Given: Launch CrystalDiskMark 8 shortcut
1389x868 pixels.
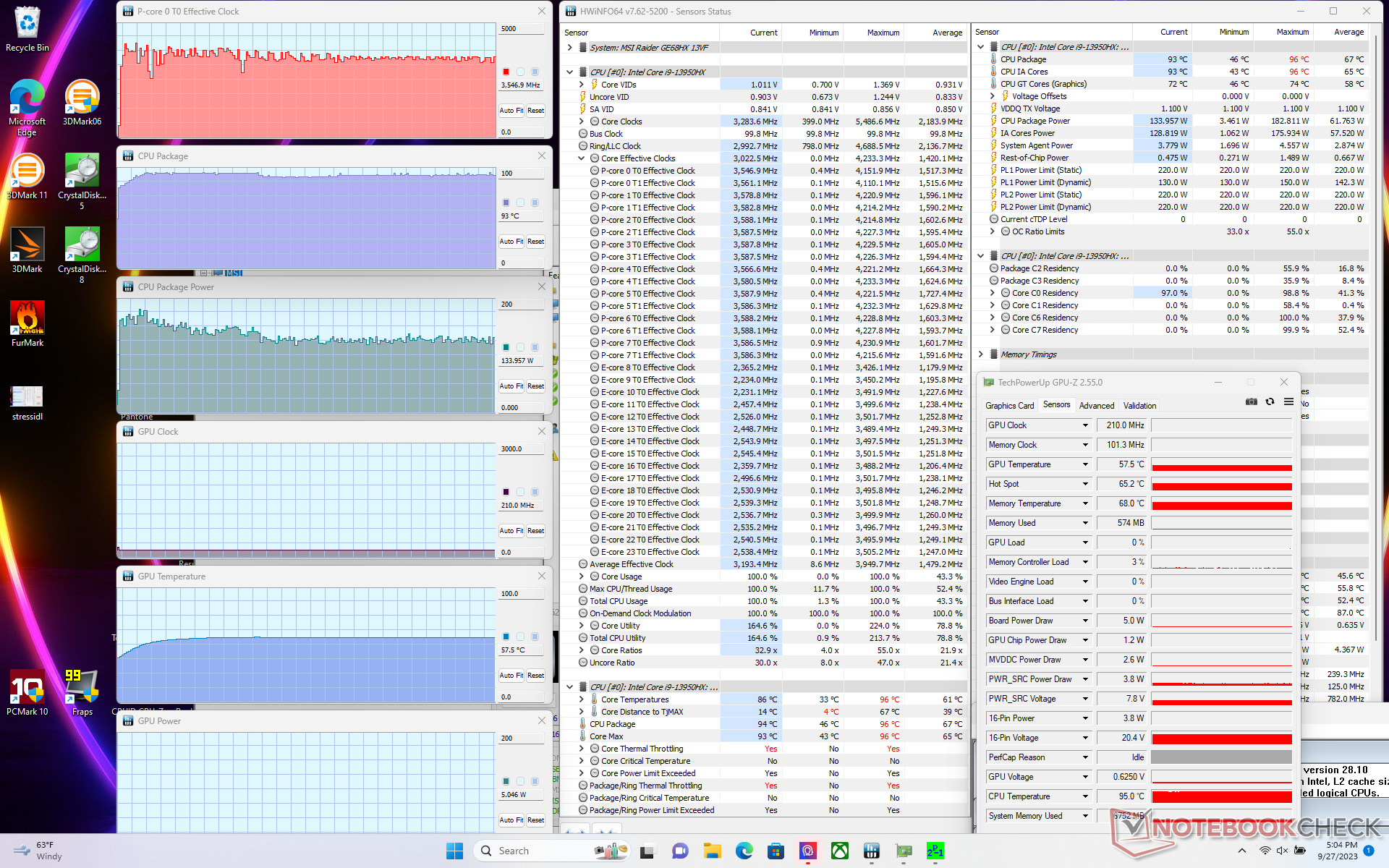Looking at the screenshot, I should point(82,255).
